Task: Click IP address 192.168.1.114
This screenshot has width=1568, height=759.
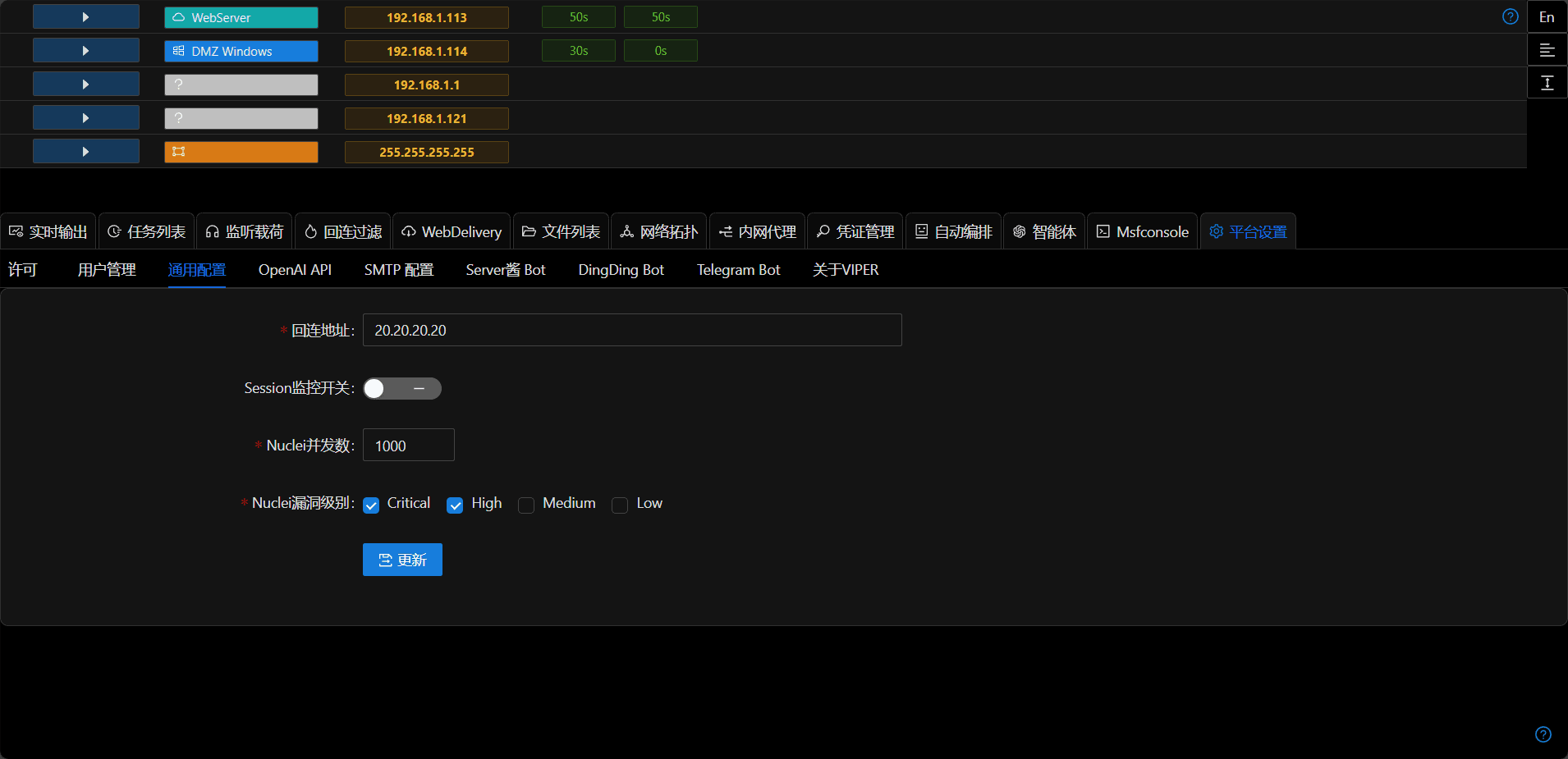Action: click(x=427, y=51)
